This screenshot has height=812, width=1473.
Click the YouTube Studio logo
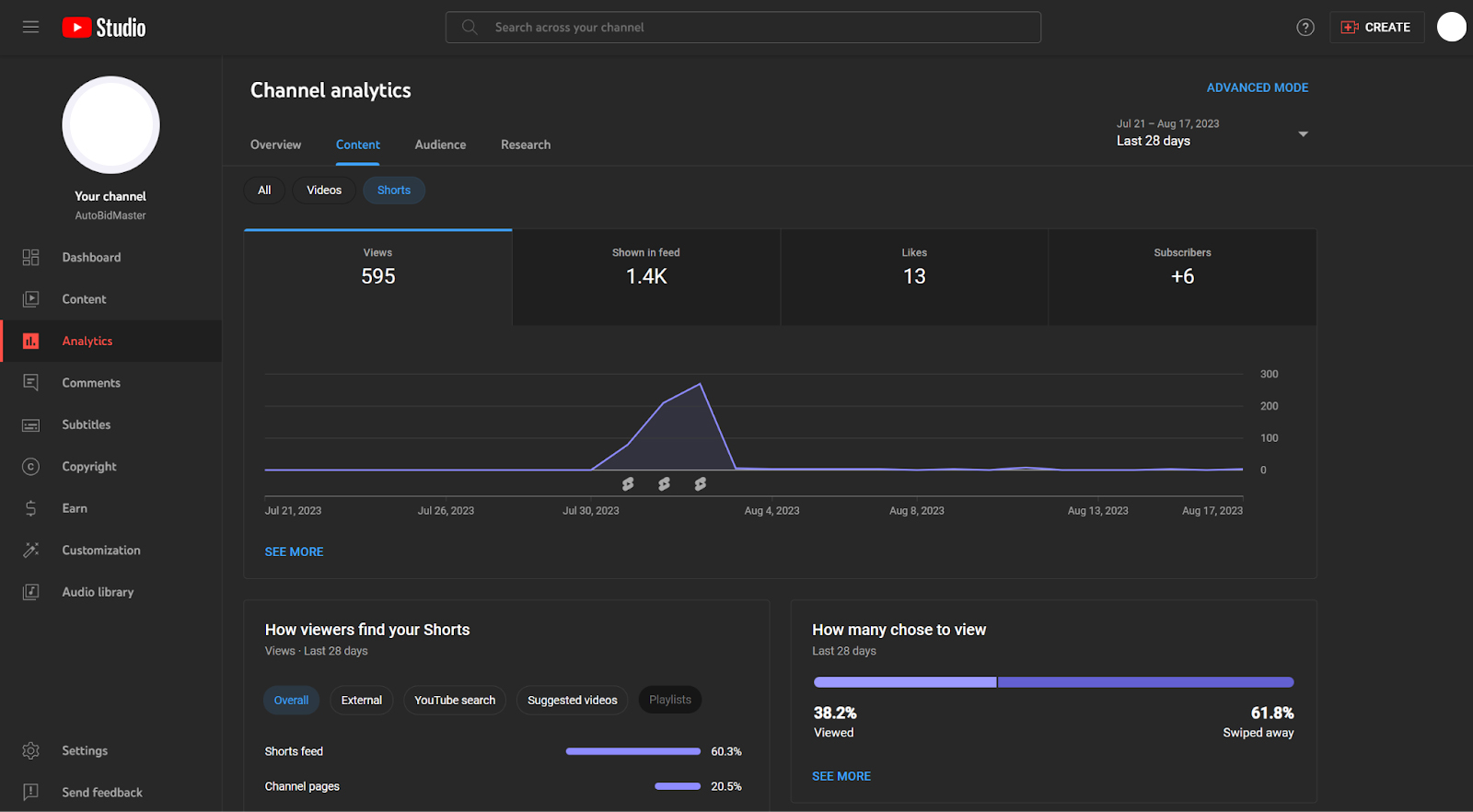point(104,28)
